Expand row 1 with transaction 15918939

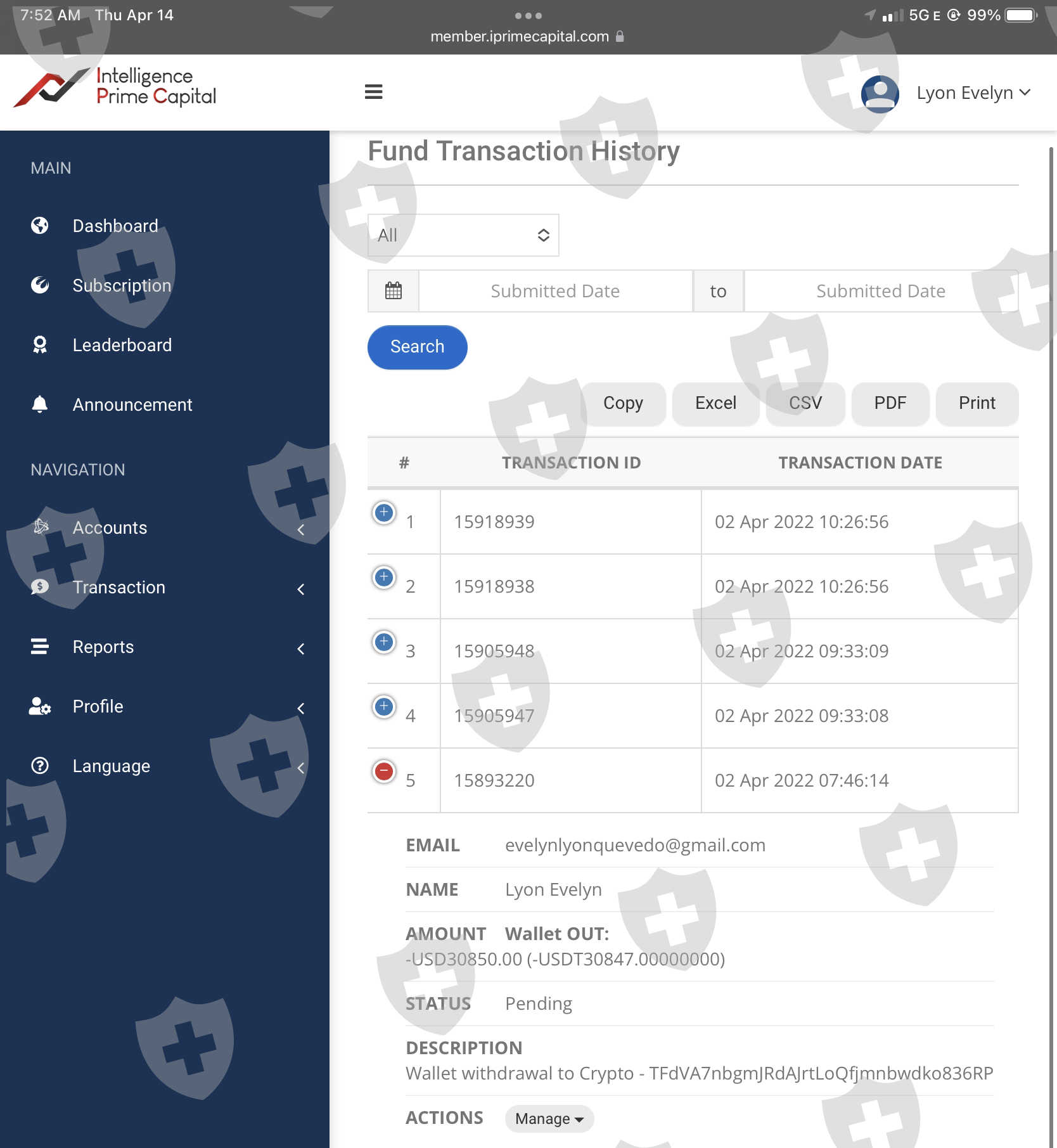[384, 512]
